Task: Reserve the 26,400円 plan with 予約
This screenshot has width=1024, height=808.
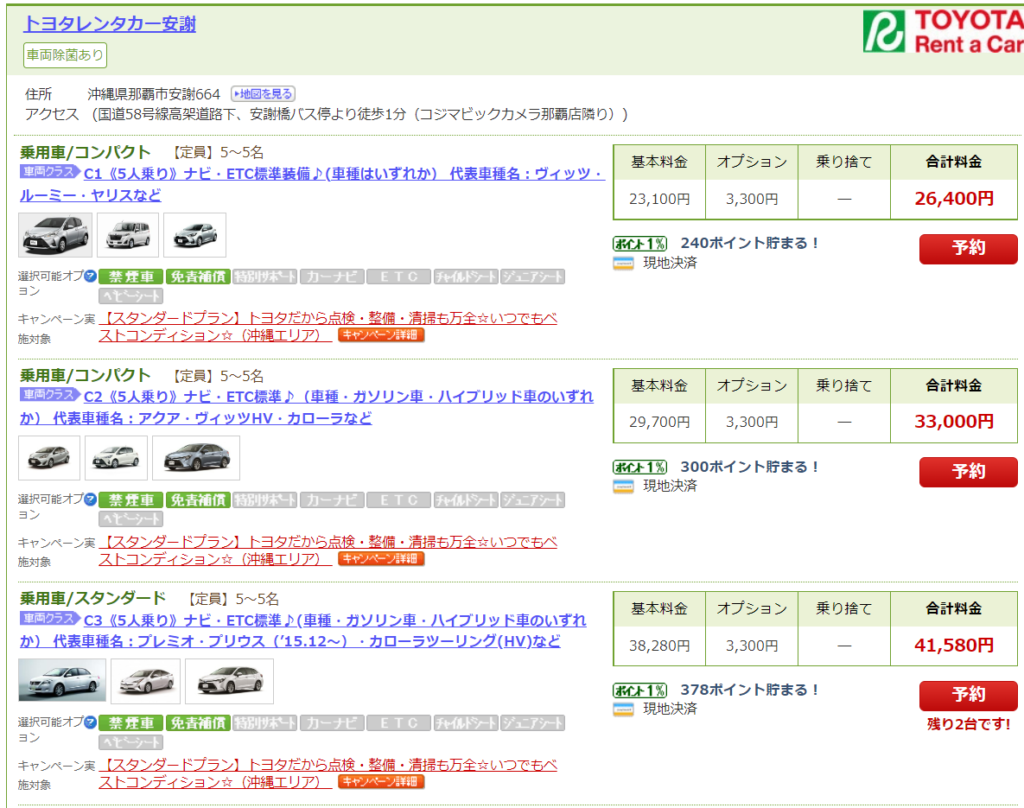Action: 968,249
